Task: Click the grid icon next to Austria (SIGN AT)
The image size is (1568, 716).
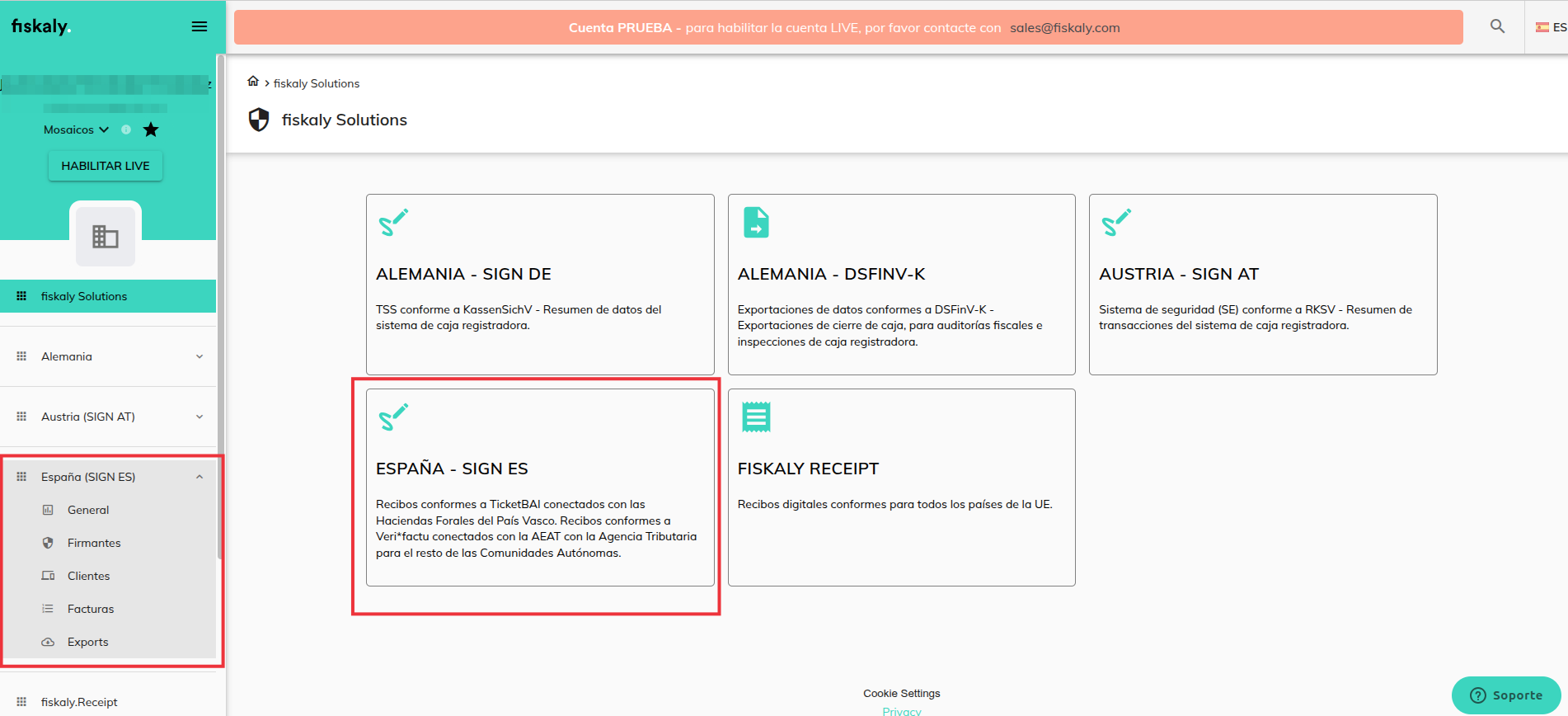Action: (x=21, y=417)
